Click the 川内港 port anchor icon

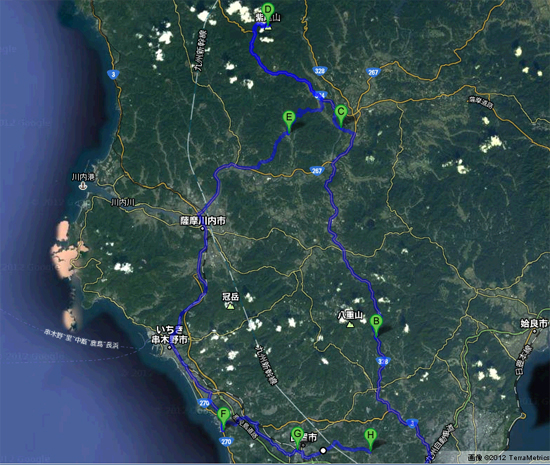point(83,186)
